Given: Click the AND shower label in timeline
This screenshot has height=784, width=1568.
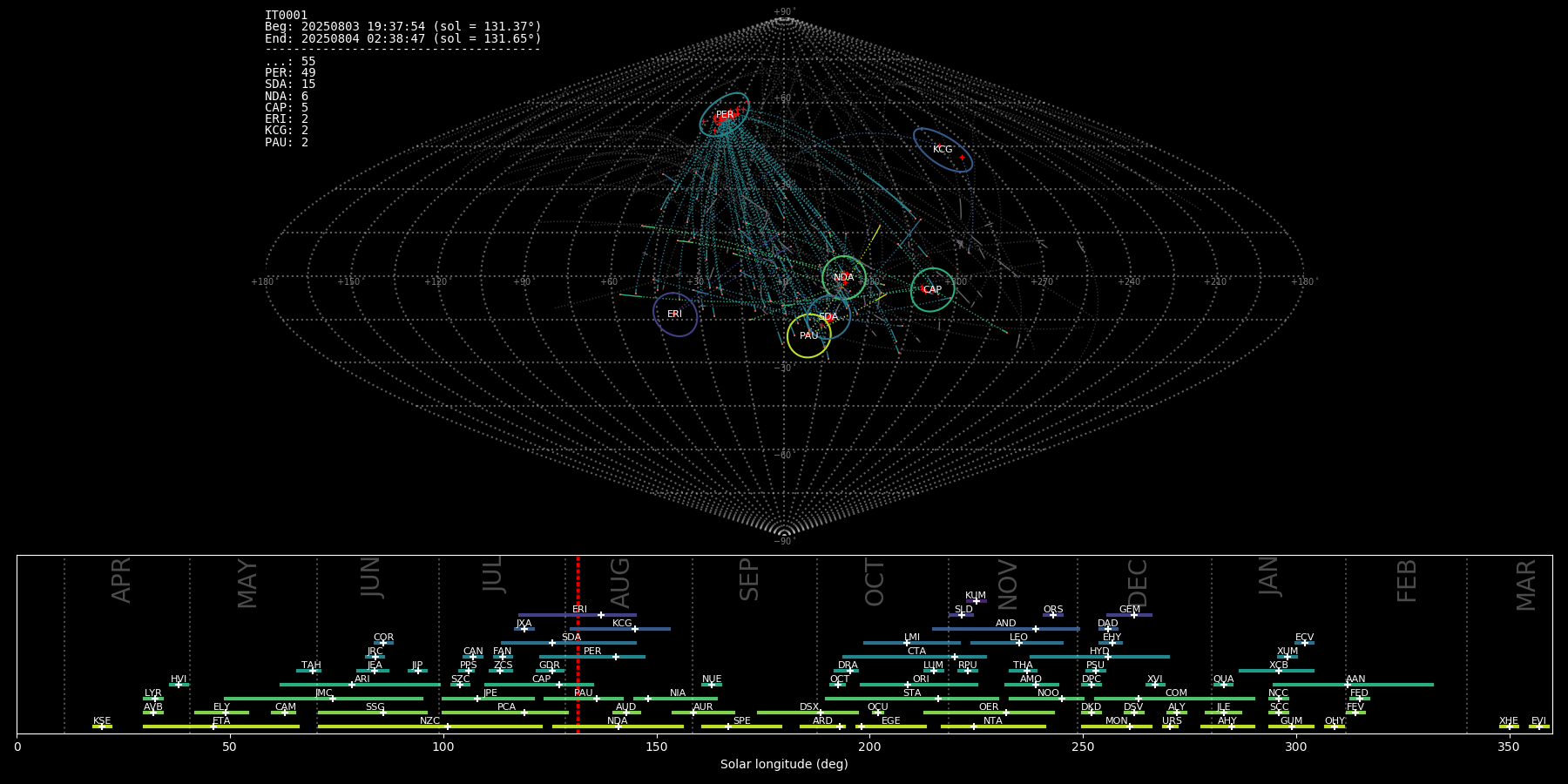Looking at the screenshot, I should 1006,624.
